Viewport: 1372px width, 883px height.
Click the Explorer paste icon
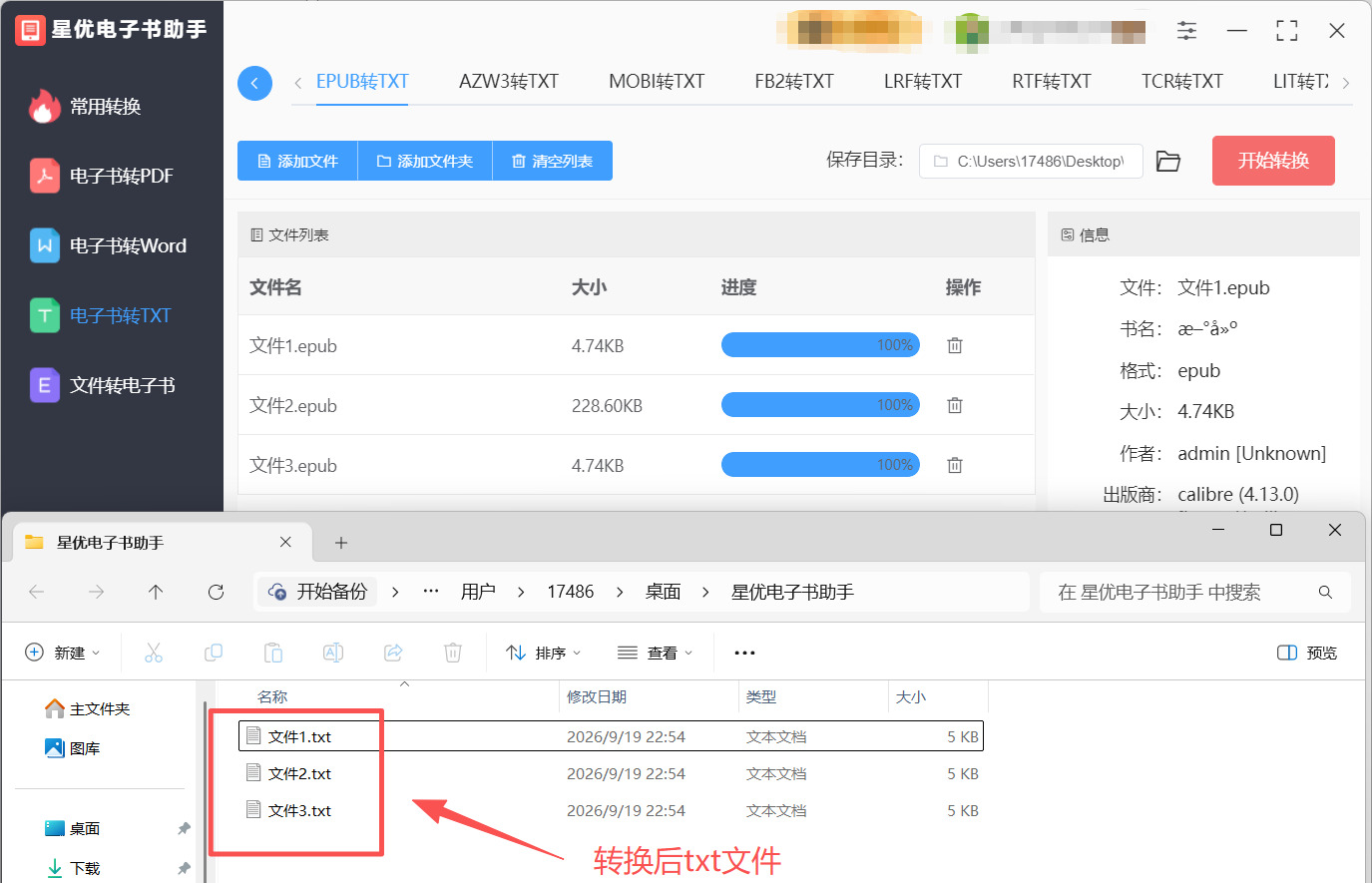(x=273, y=653)
